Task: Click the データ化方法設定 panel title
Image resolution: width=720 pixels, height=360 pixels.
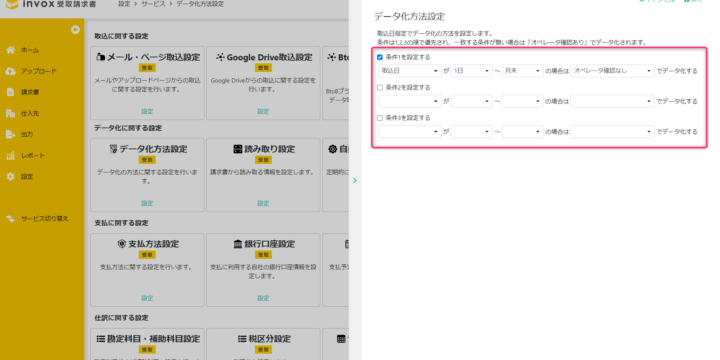Action: click(x=409, y=17)
